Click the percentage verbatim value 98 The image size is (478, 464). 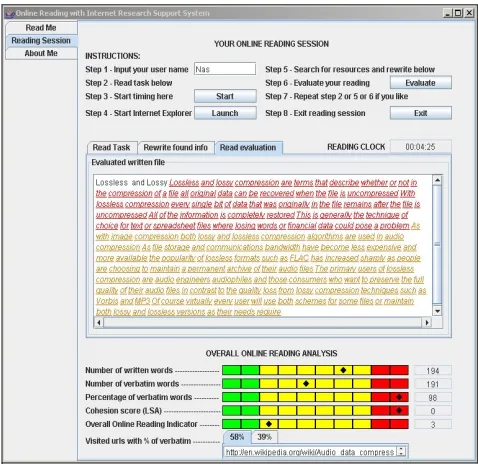[x=433, y=398]
